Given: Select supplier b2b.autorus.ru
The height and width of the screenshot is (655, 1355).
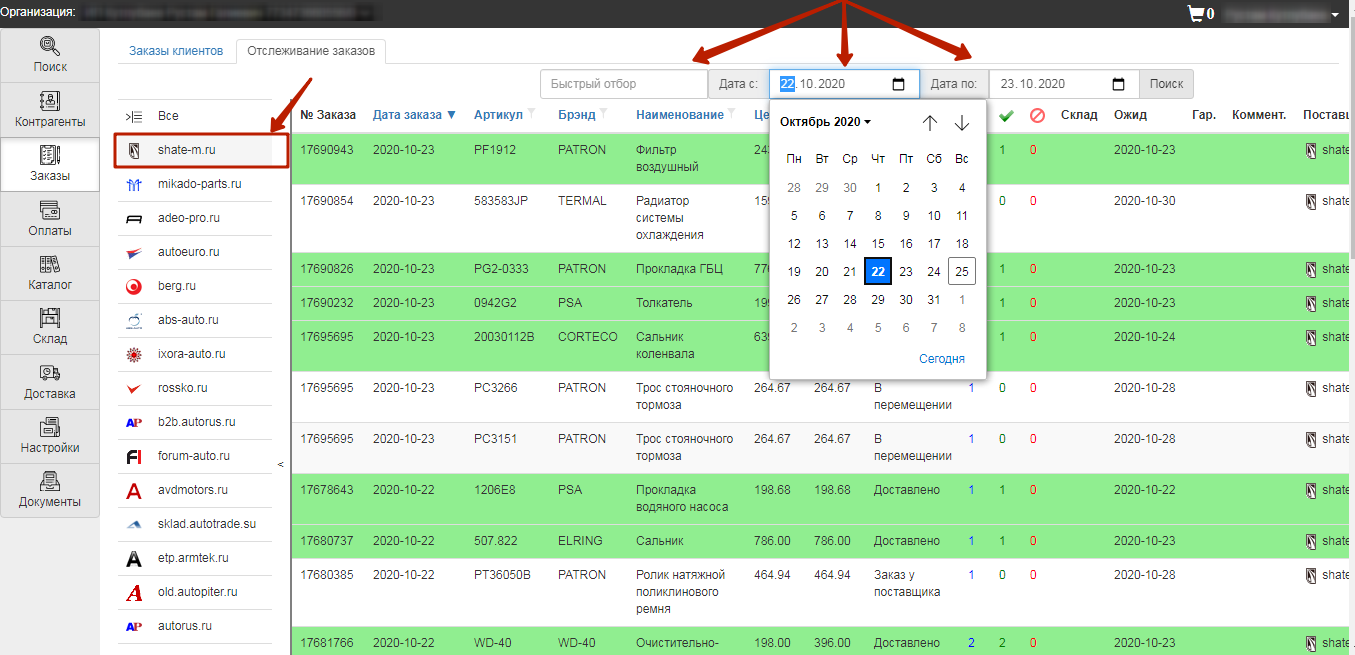Looking at the screenshot, I should [x=195, y=422].
